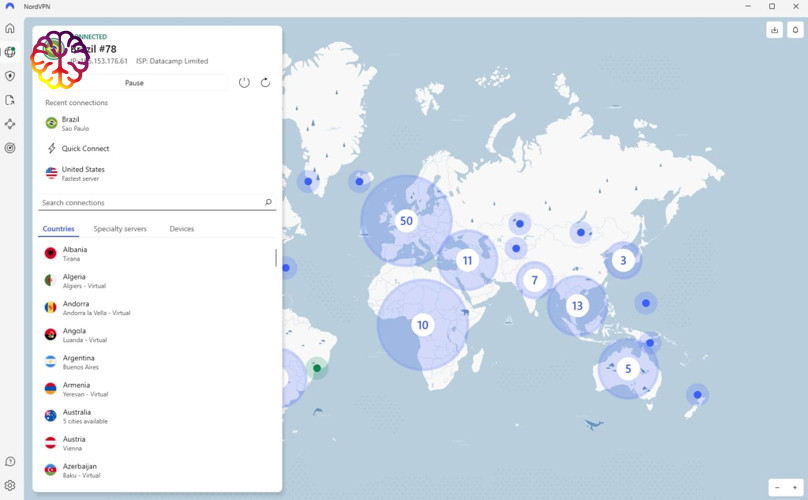Open the settings gear icon
This screenshot has height=500, width=808.
(x=10, y=486)
